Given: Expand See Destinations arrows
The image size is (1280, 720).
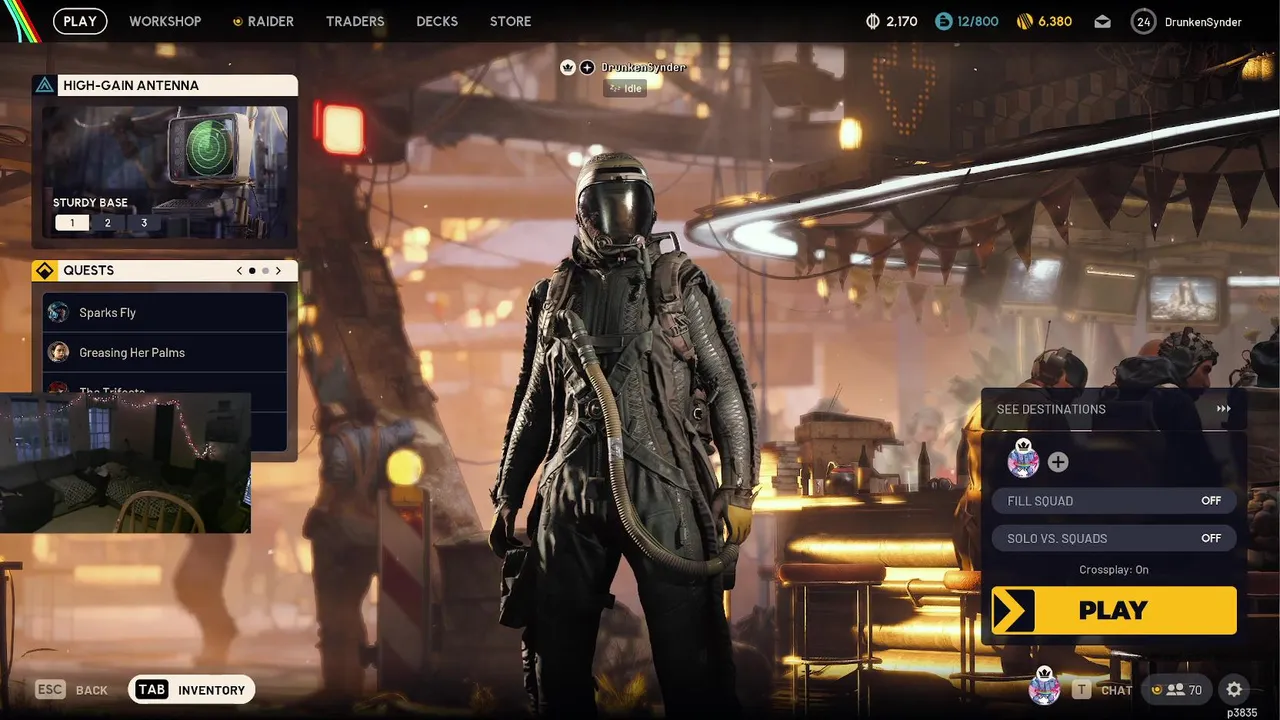Looking at the screenshot, I should (x=1223, y=409).
